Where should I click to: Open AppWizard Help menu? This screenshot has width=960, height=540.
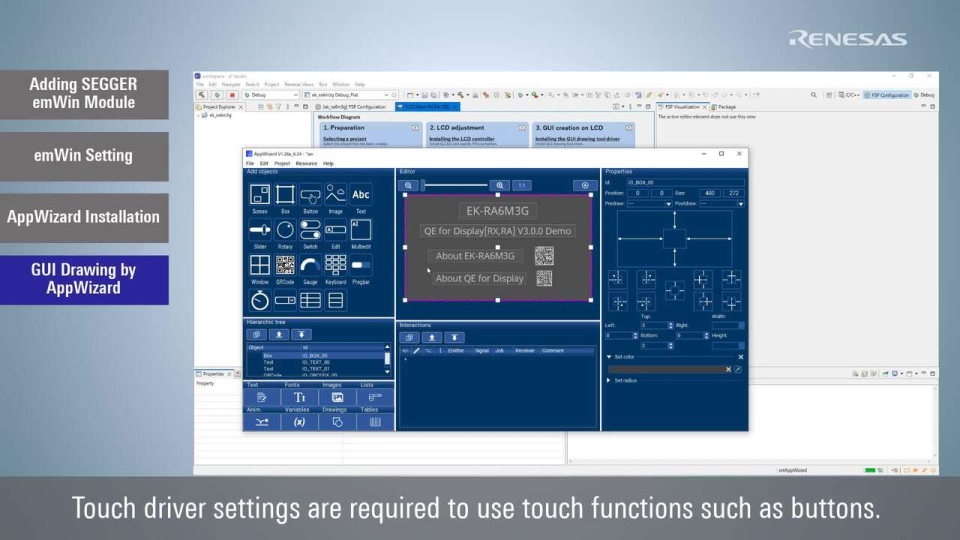pyautogui.click(x=328, y=163)
